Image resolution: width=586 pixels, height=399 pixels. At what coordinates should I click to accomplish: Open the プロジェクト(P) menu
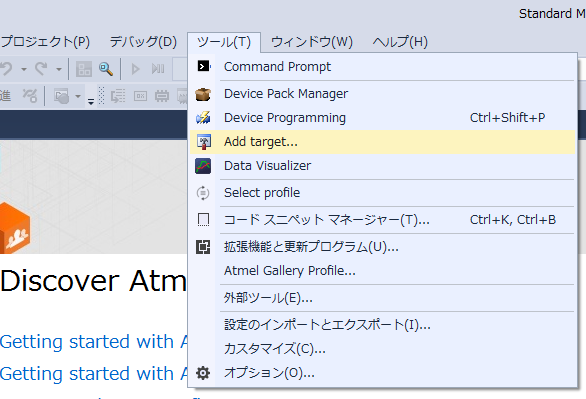(45, 41)
